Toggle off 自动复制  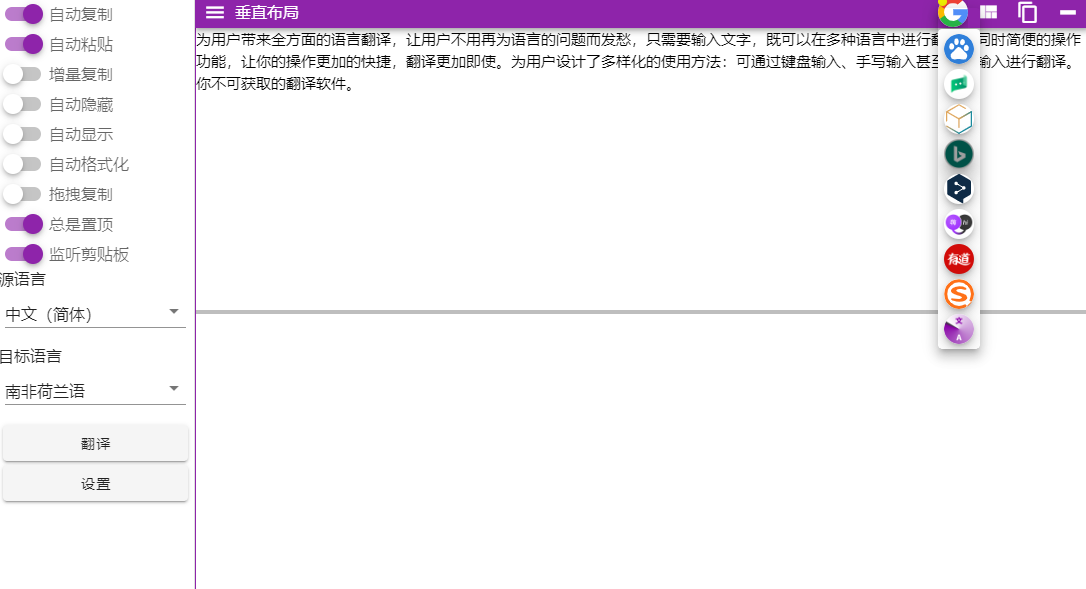(22, 14)
